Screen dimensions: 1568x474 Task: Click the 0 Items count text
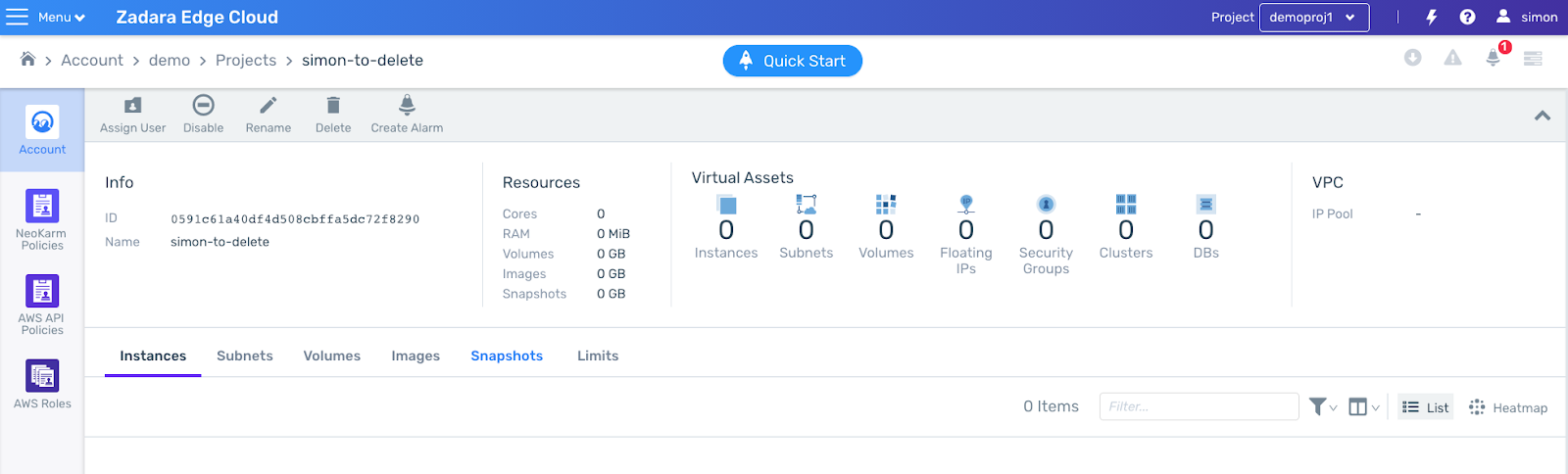[x=1051, y=406]
